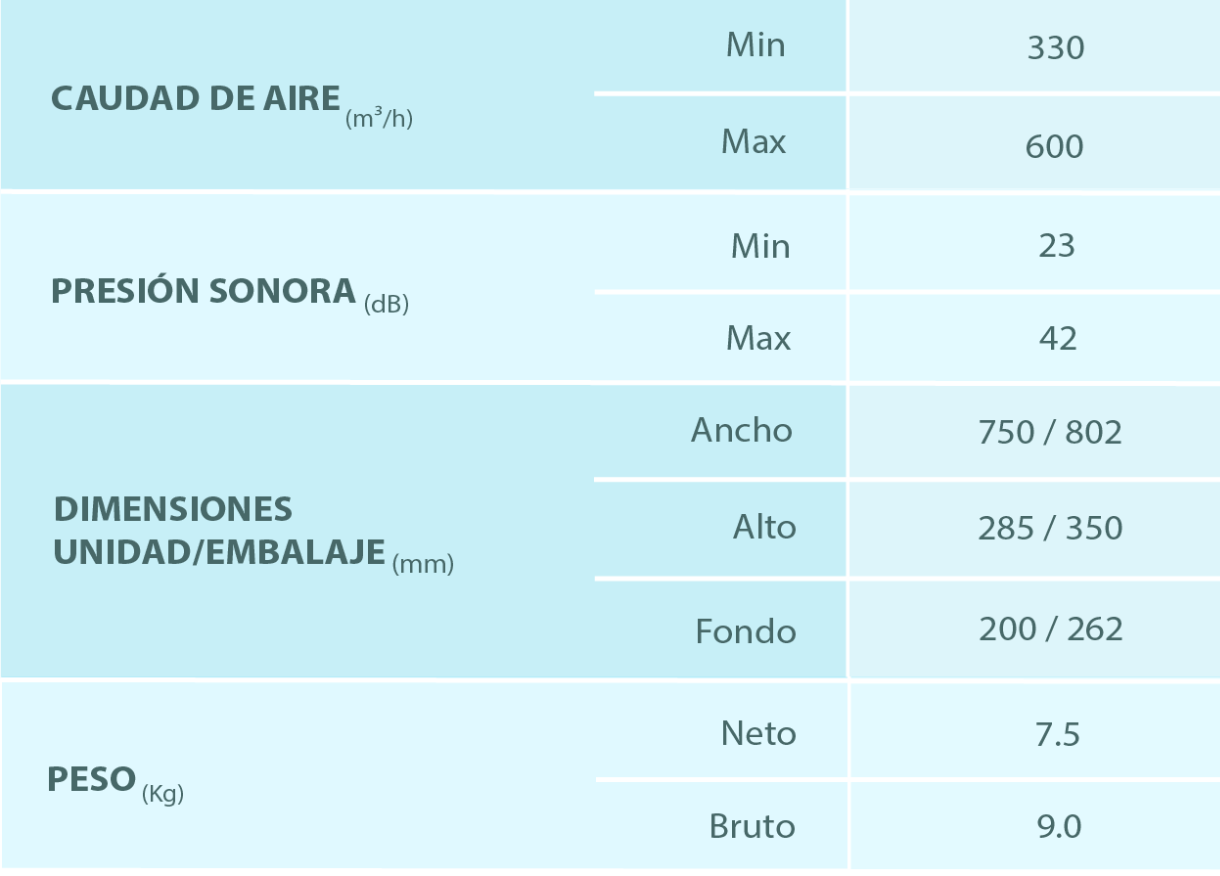Click the 285 / 350 height value
Screen dimensions: 1220x876
1050,528
